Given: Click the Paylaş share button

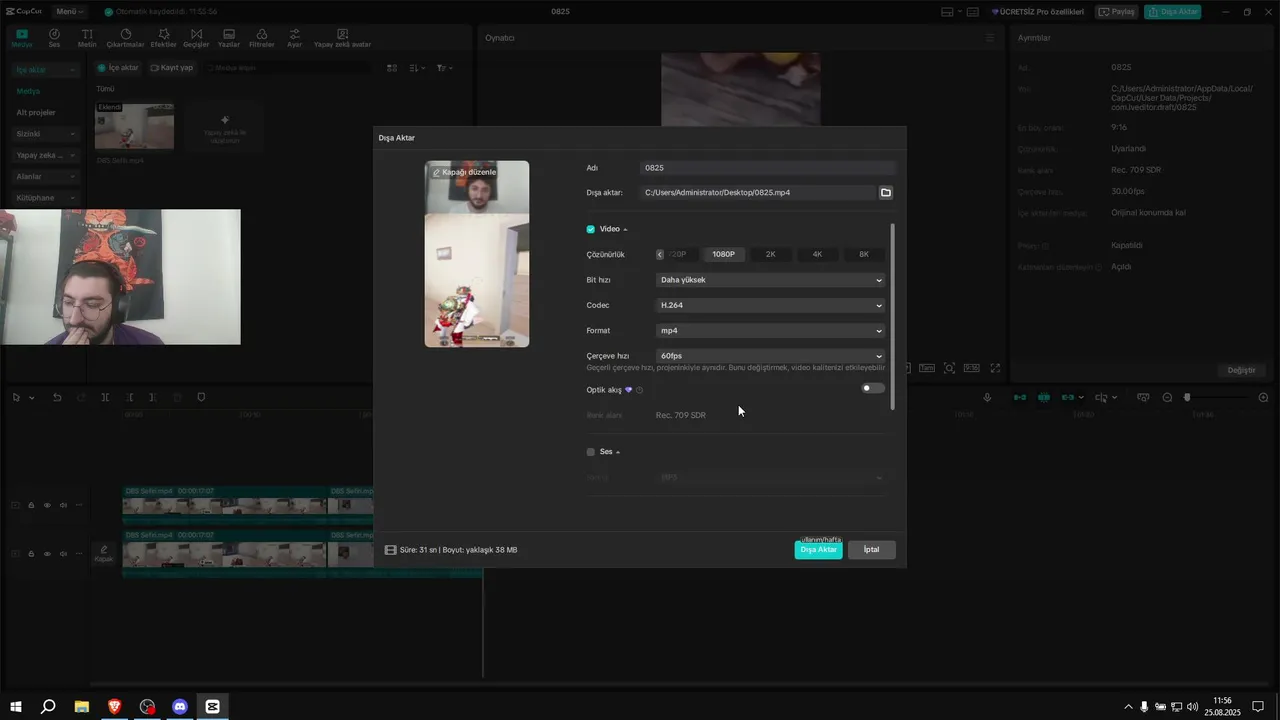Looking at the screenshot, I should pos(1117,12).
